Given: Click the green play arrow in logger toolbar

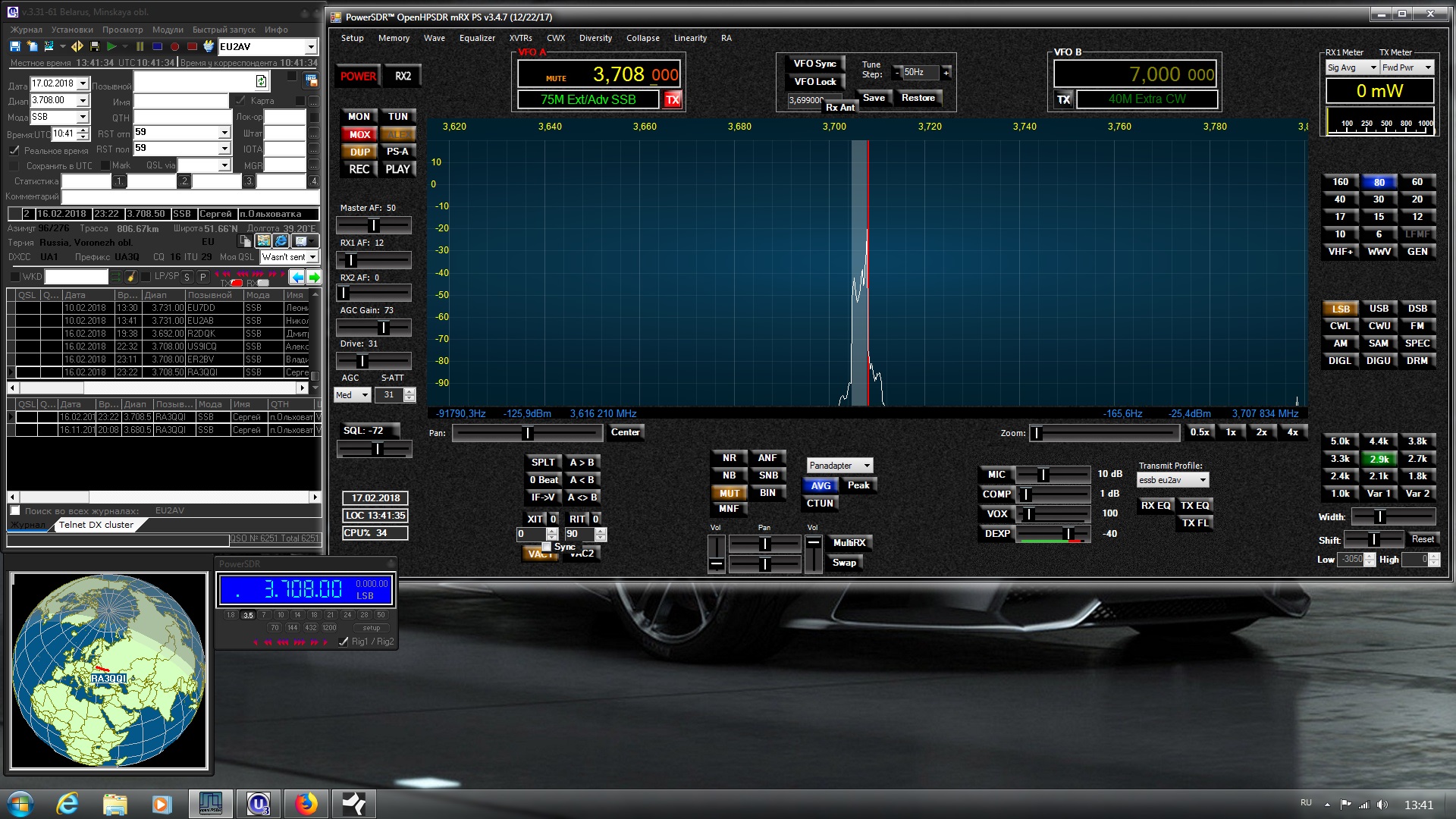Looking at the screenshot, I should point(111,46).
